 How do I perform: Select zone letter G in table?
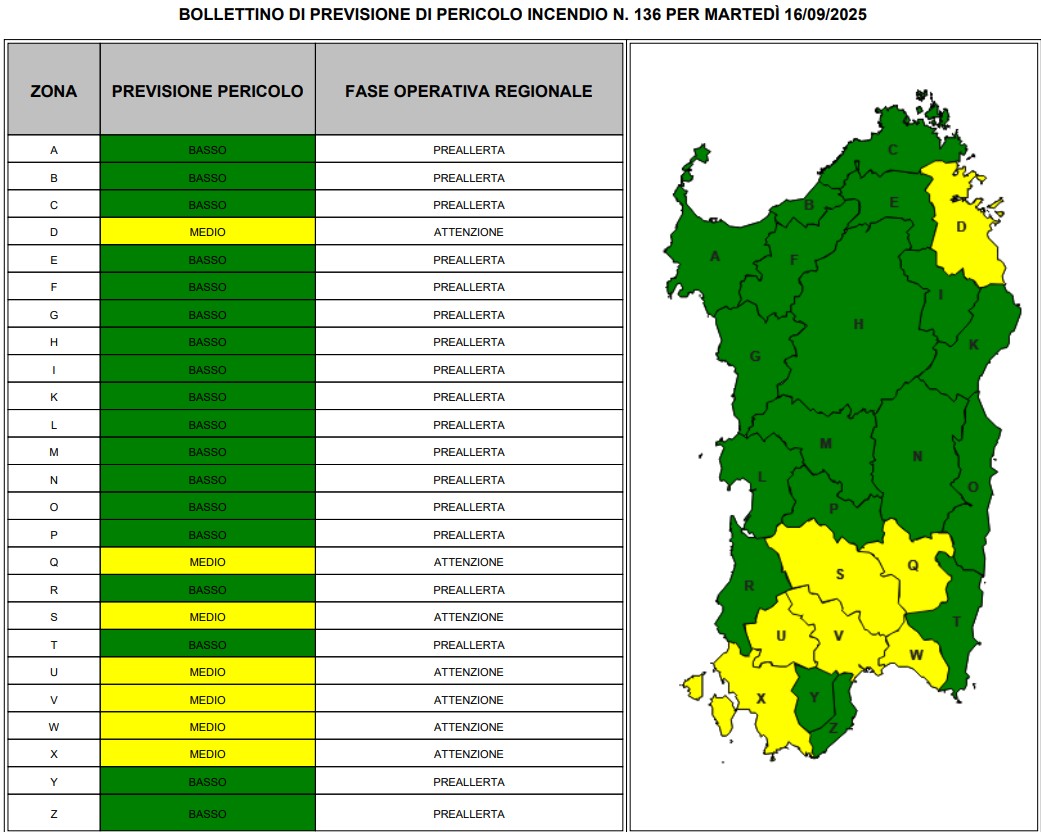click(x=54, y=315)
